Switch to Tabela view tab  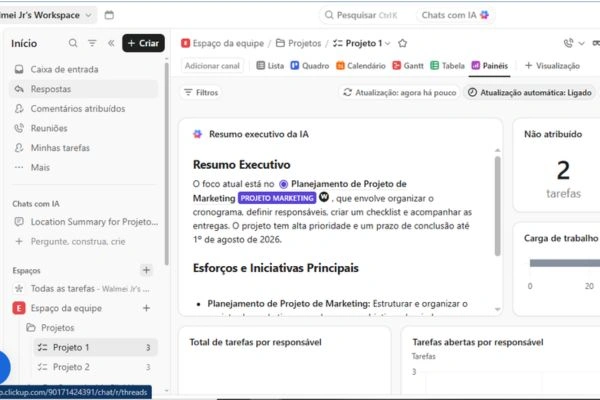click(x=447, y=65)
